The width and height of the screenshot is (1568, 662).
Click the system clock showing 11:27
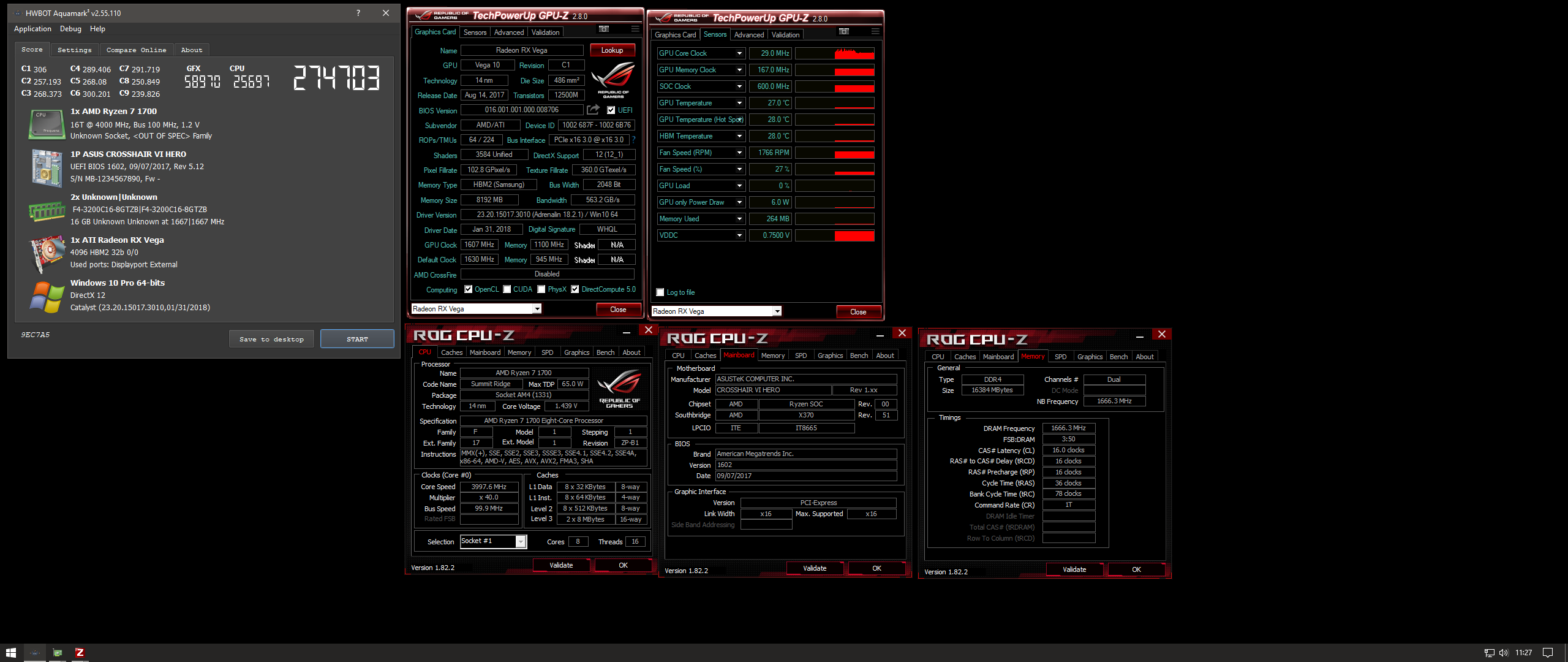click(1523, 653)
